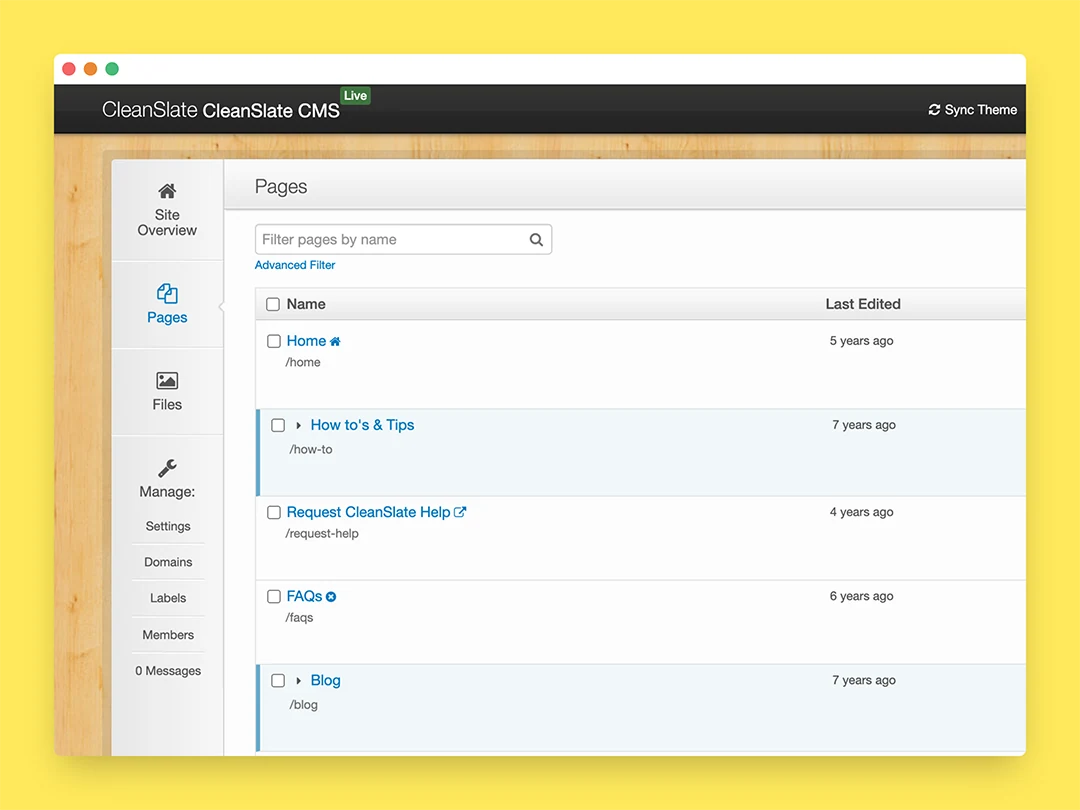Click the Site Overview house icon
The image size is (1080, 810).
[167, 191]
